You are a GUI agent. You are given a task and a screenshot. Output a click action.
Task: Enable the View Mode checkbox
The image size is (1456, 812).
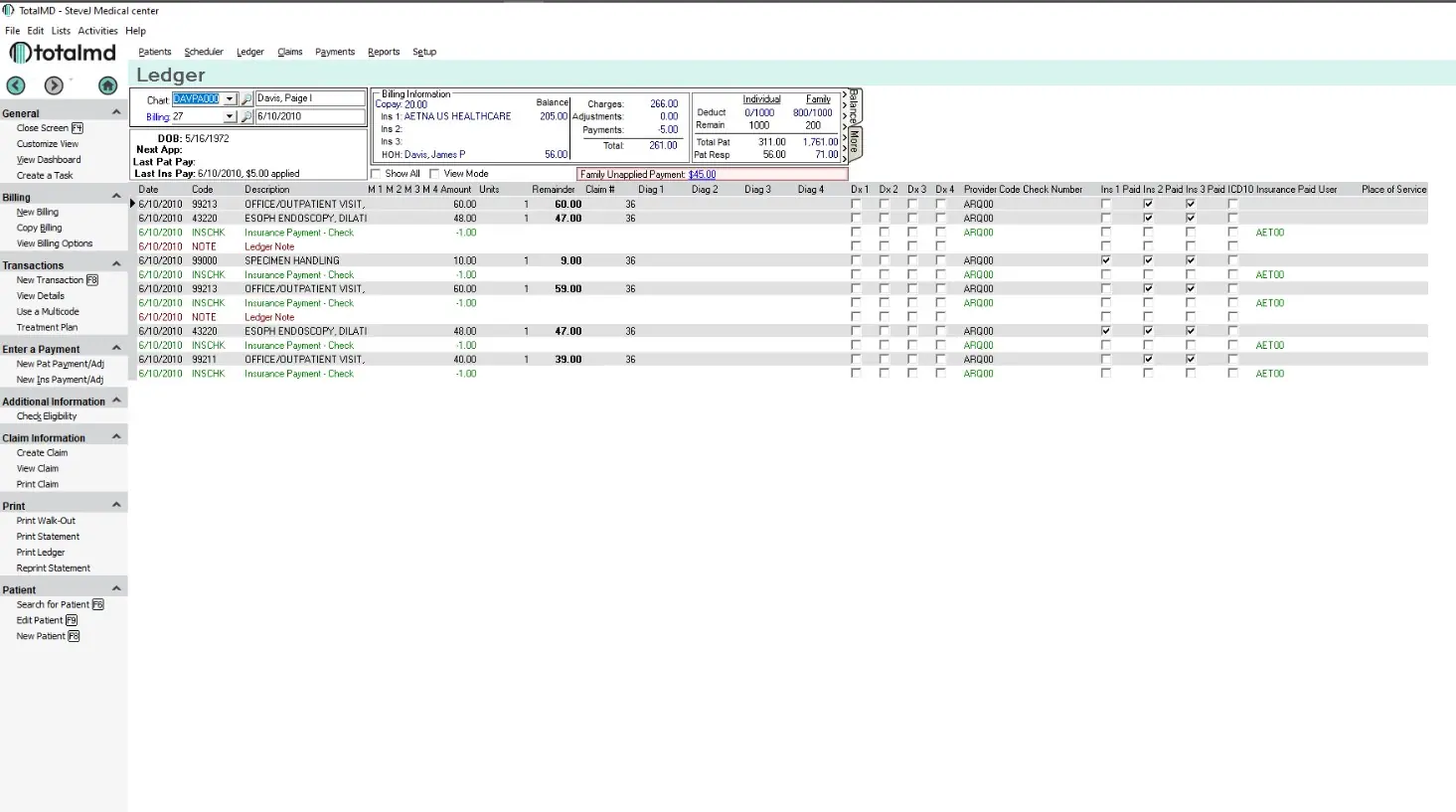[434, 173]
